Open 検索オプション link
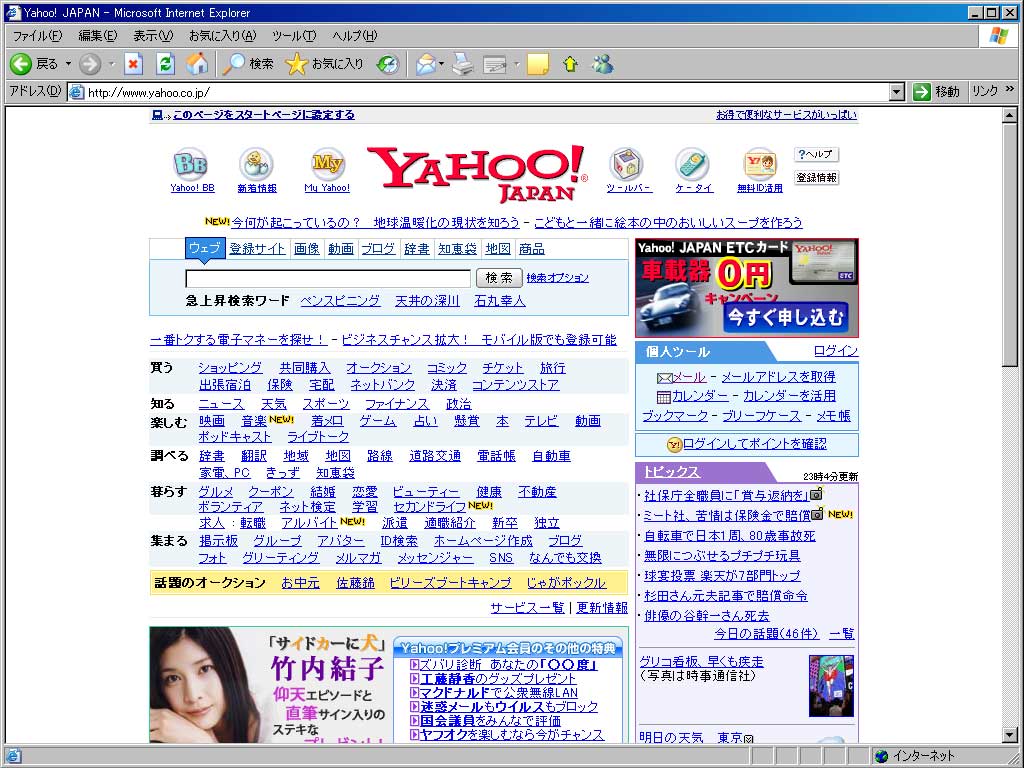 tap(557, 278)
